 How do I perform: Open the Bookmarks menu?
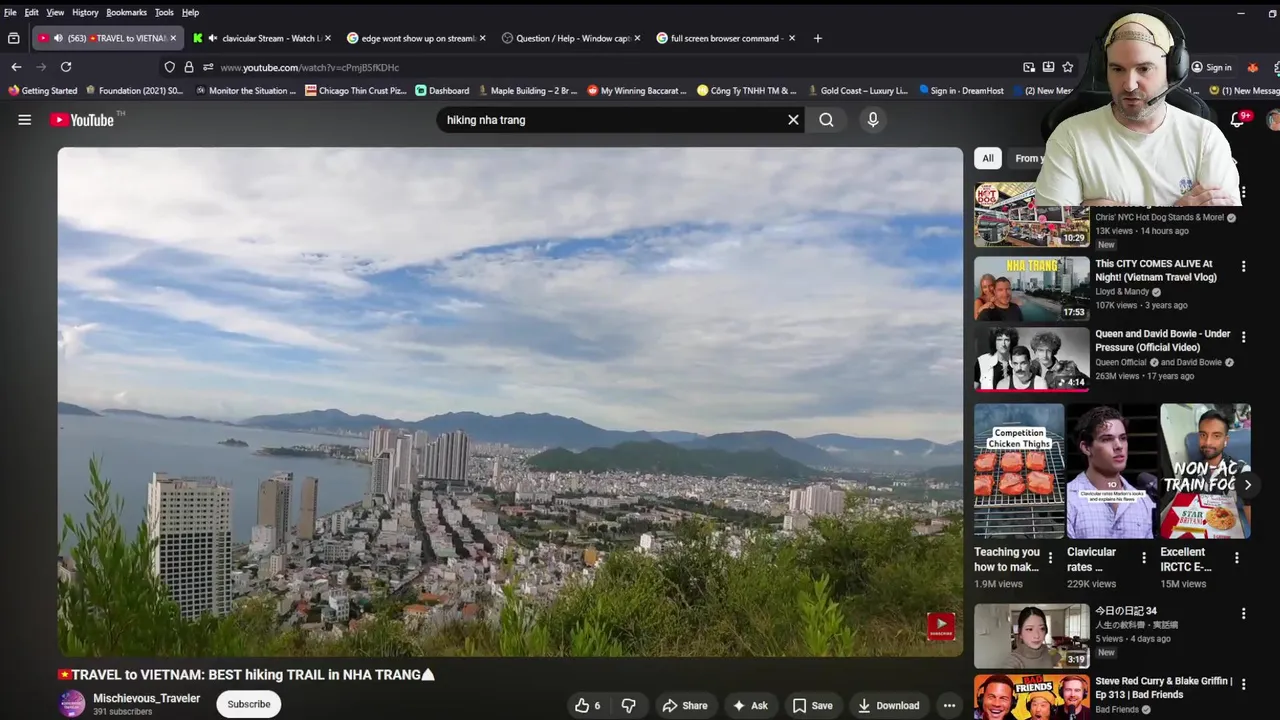[127, 12]
